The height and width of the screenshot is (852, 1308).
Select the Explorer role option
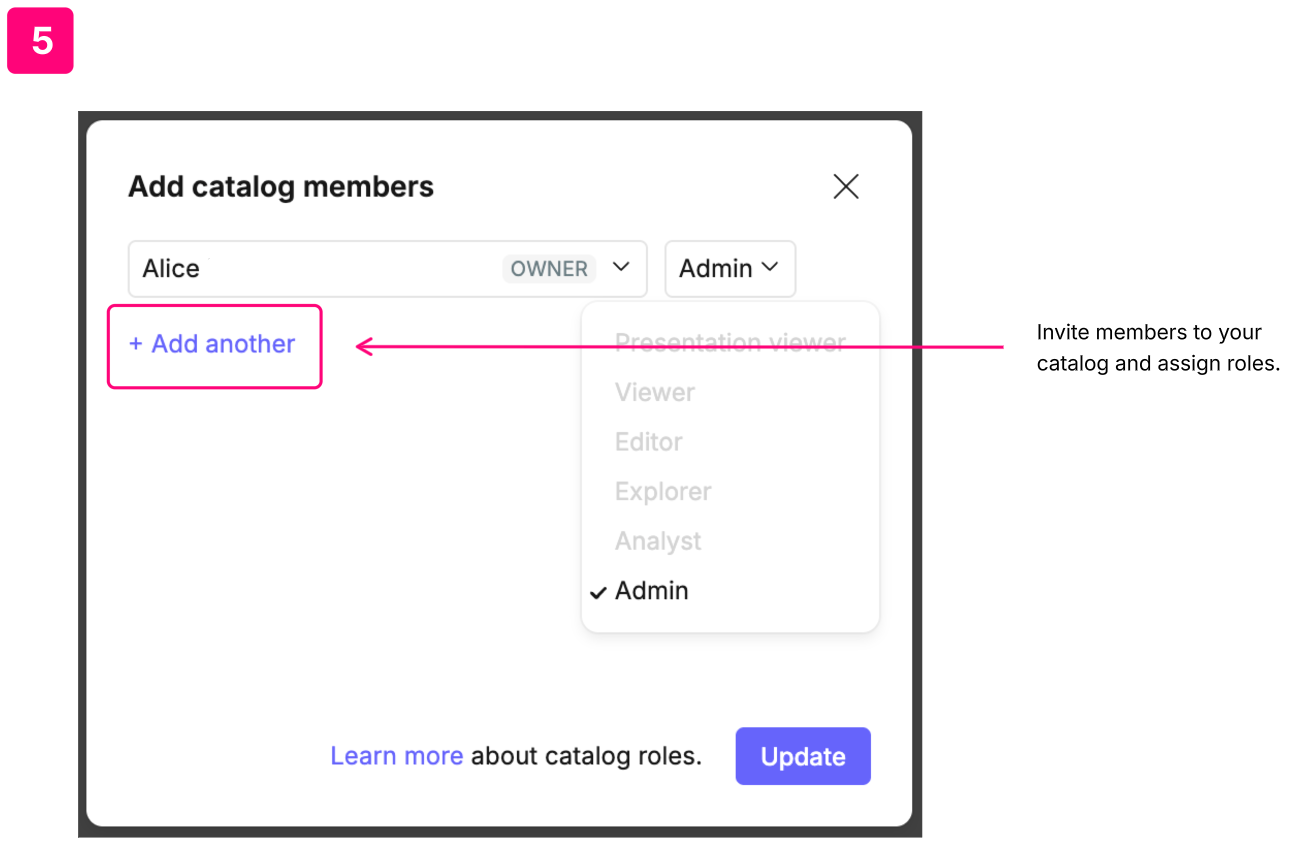[x=663, y=492]
